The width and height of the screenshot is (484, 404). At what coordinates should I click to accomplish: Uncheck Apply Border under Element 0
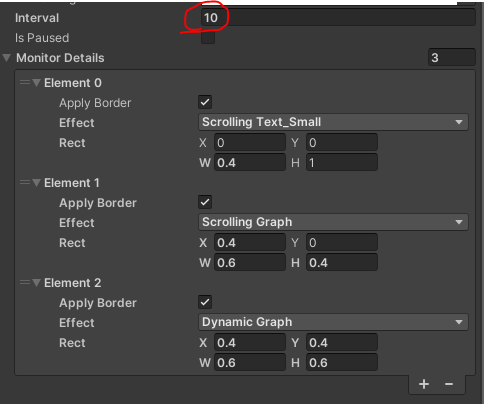pos(205,102)
